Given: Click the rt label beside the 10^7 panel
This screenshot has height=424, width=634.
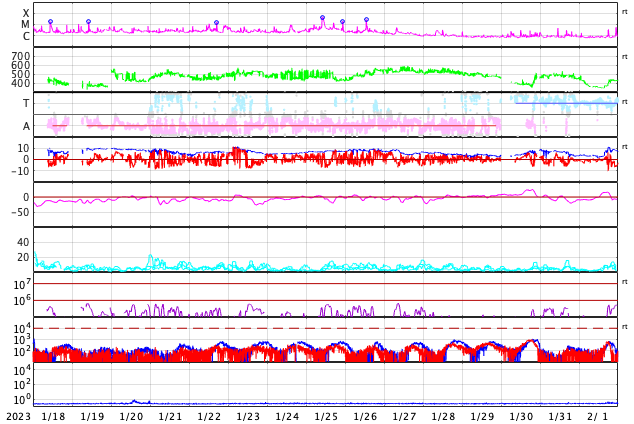Looking at the screenshot, I should pos(625,282).
